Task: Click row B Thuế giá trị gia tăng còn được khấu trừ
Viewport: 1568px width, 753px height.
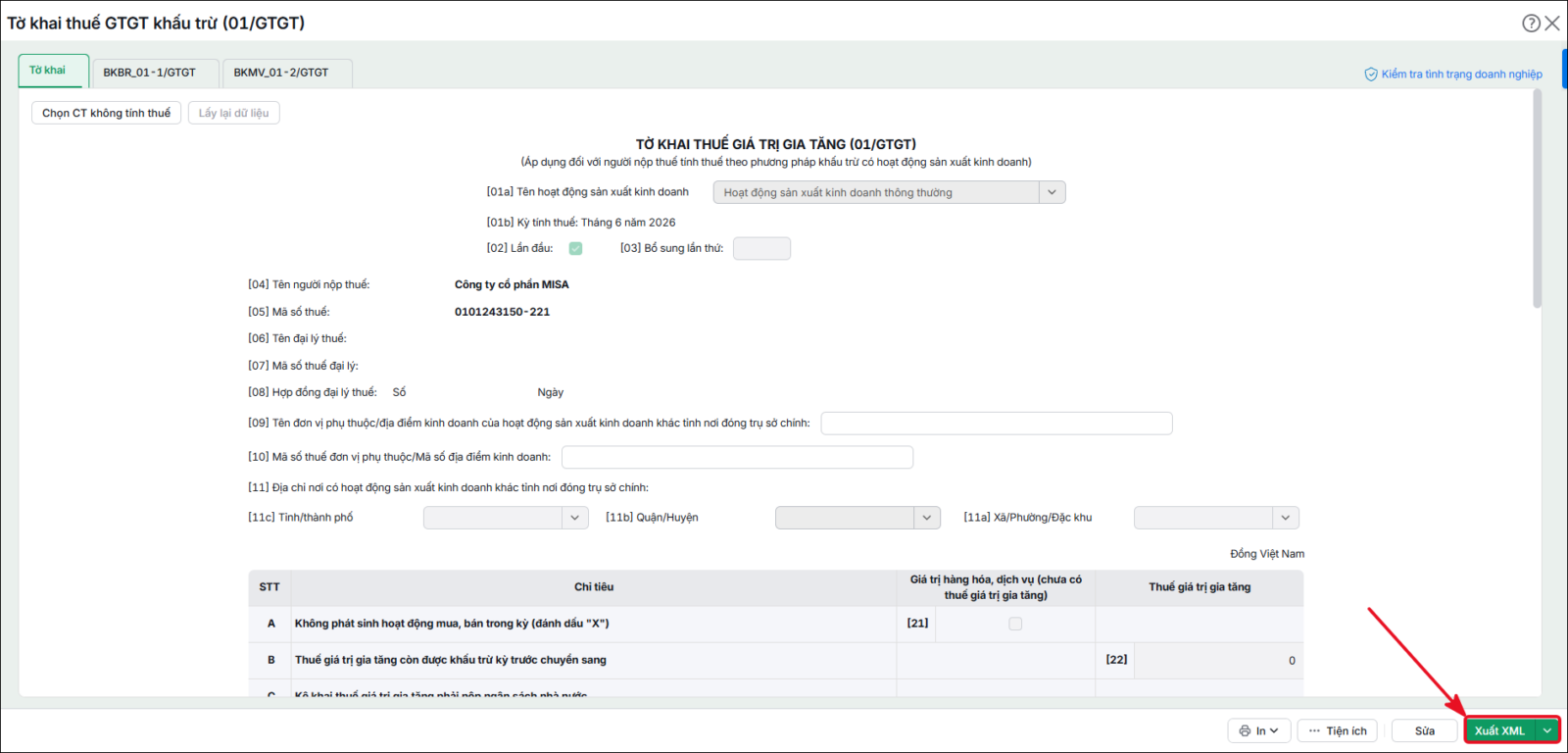Action: [x=451, y=660]
